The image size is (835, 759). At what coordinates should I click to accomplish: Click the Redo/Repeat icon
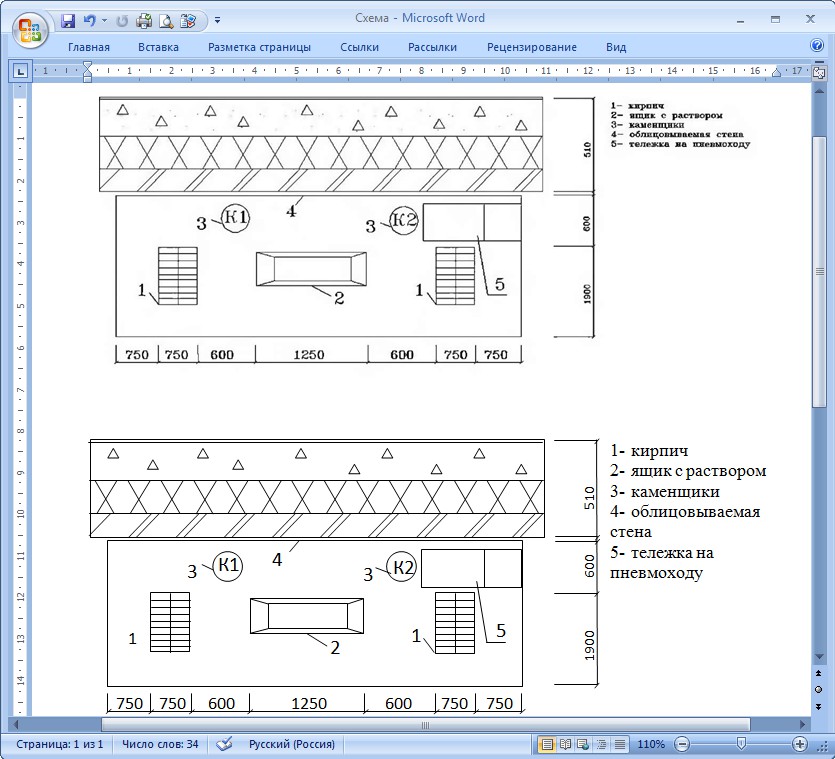click(122, 21)
